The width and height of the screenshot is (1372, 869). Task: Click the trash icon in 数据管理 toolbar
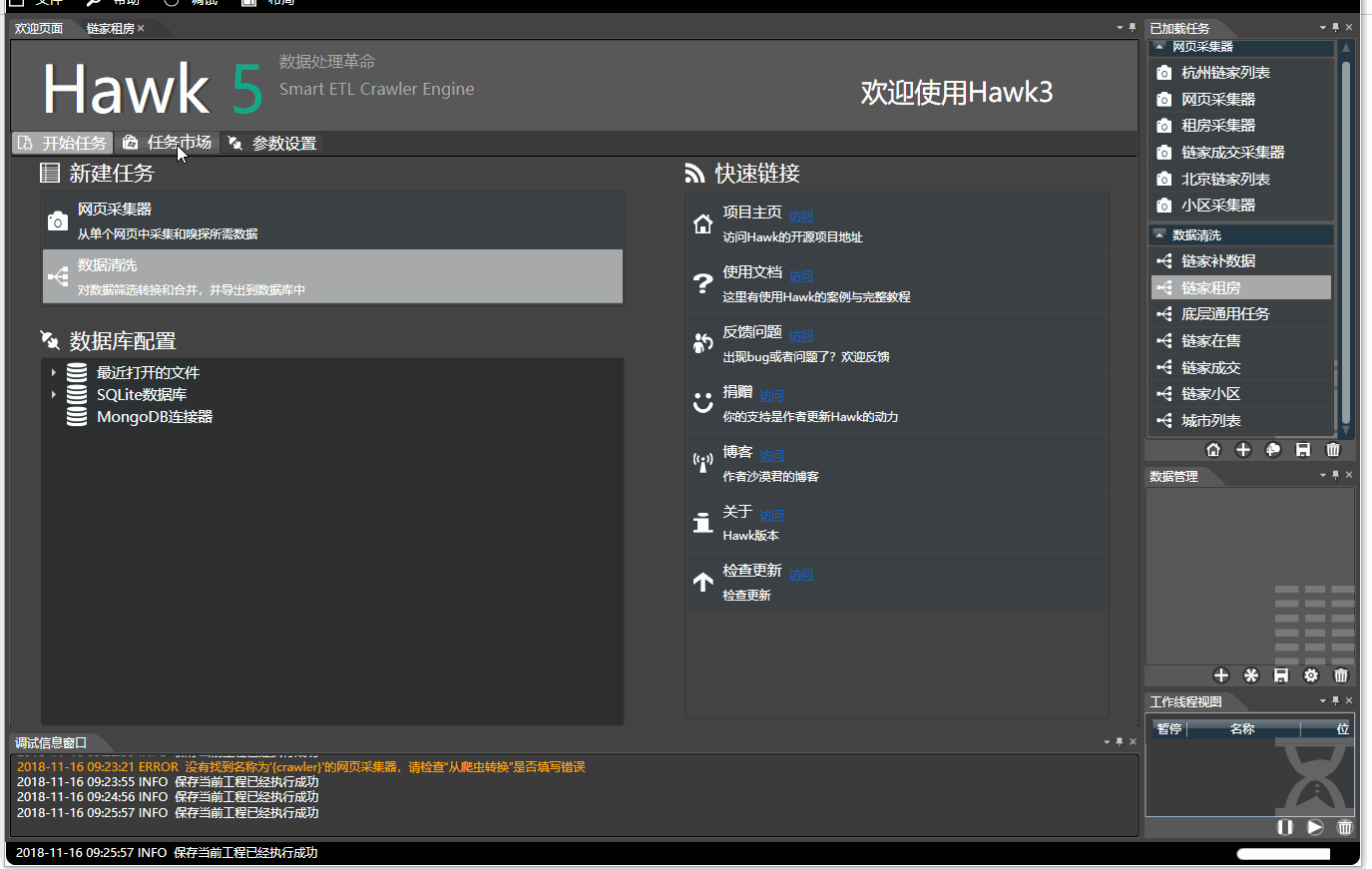click(x=1341, y=675)
